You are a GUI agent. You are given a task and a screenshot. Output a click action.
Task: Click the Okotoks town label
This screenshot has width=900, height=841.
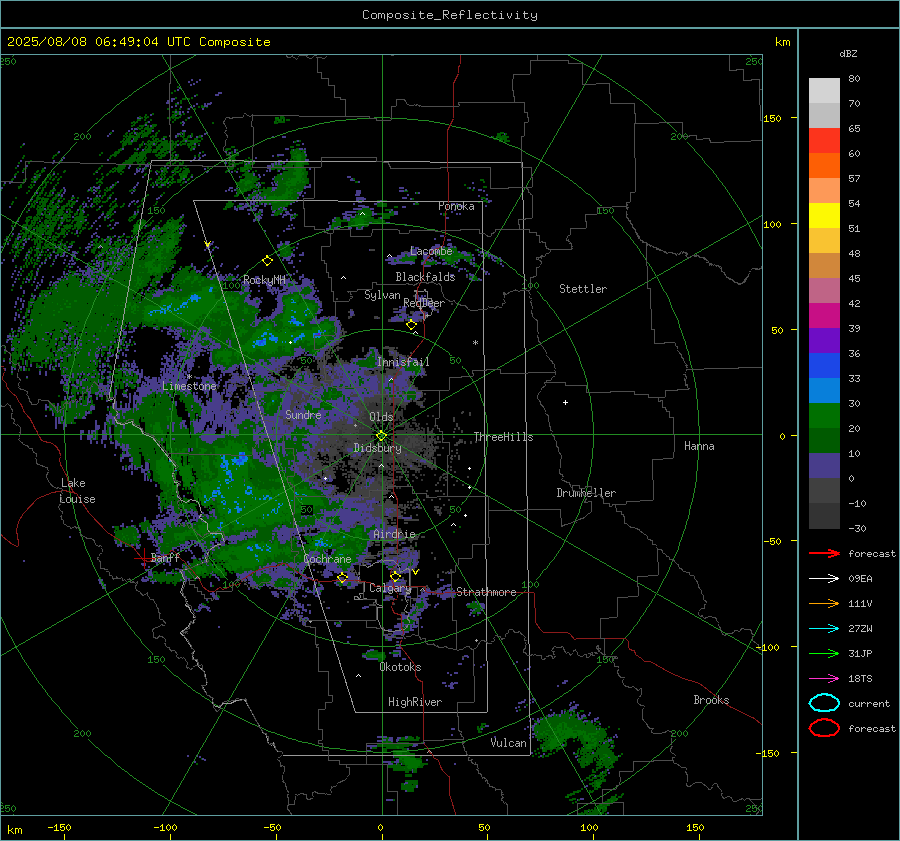click(400, 667)
